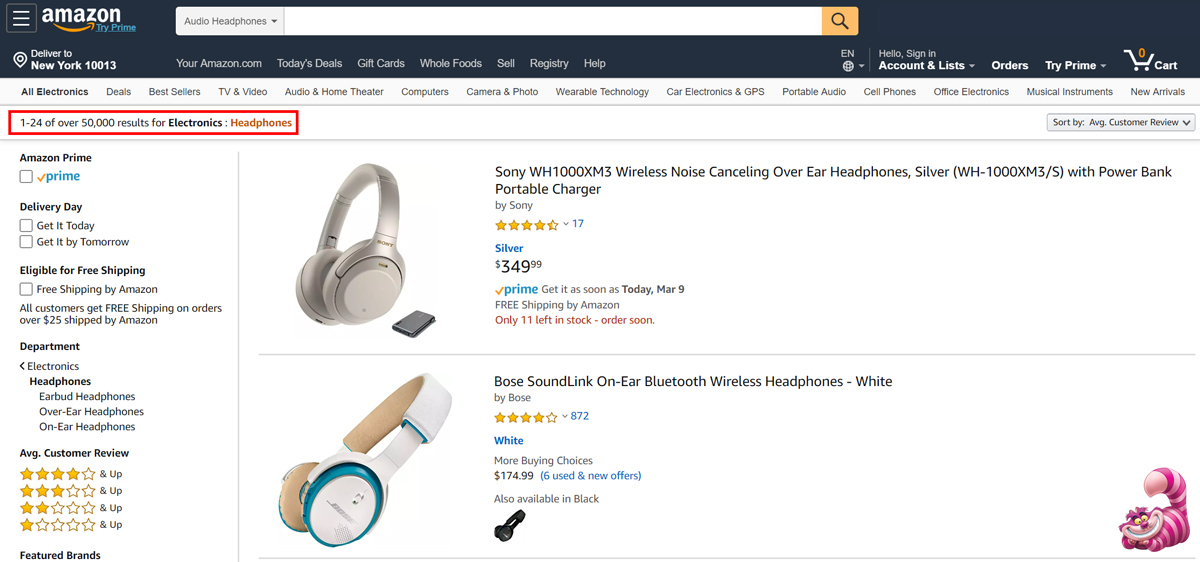1200x562 pixels.
Task: Open Today's Deals from navigation bar
Action: pos(309,63)
